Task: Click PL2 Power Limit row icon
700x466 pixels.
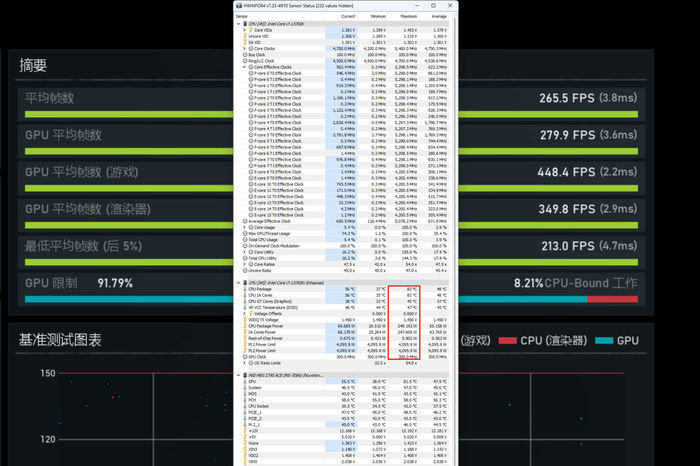Action: (x=245, y=350)
